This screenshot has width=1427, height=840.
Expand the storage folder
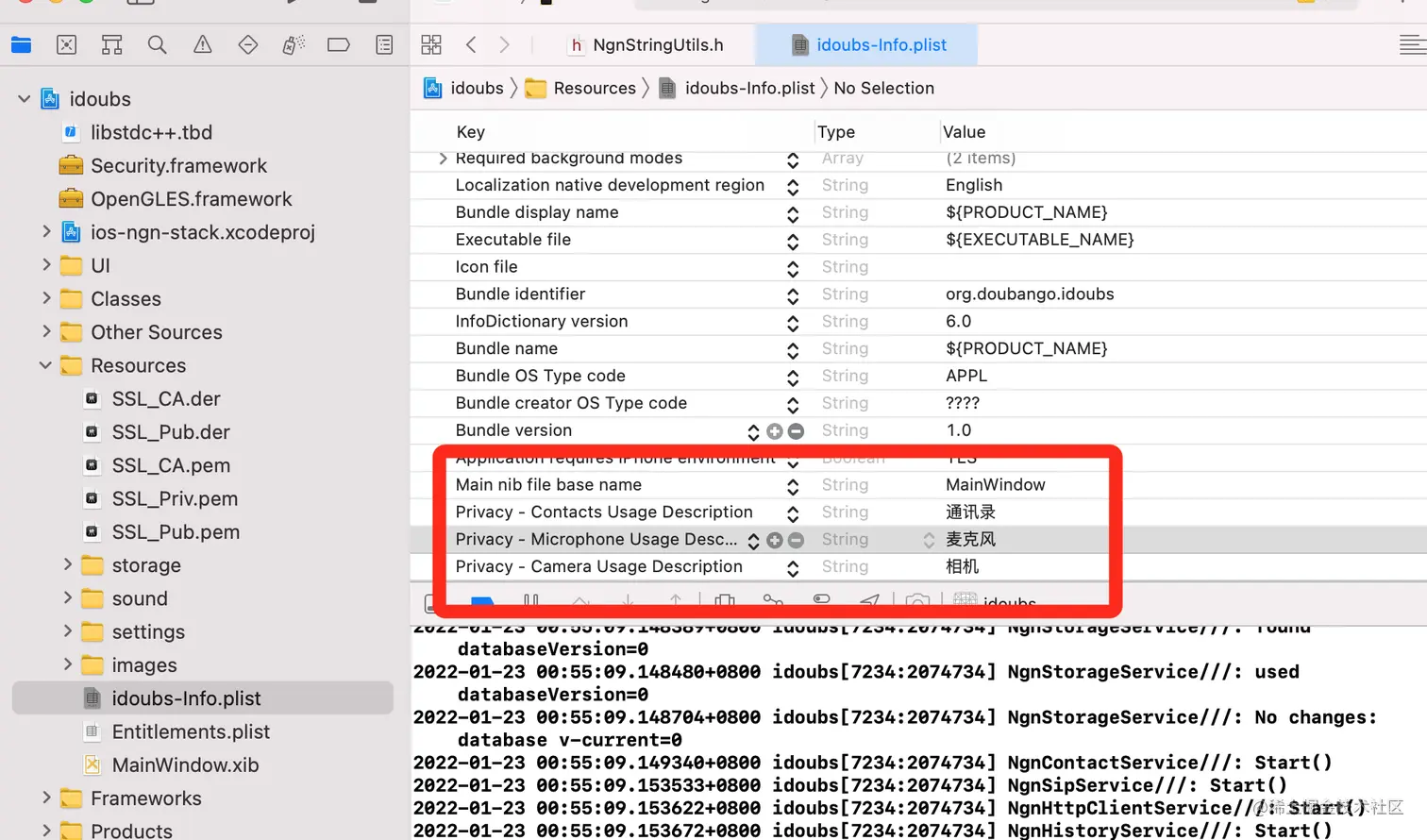tap(67, 564)
